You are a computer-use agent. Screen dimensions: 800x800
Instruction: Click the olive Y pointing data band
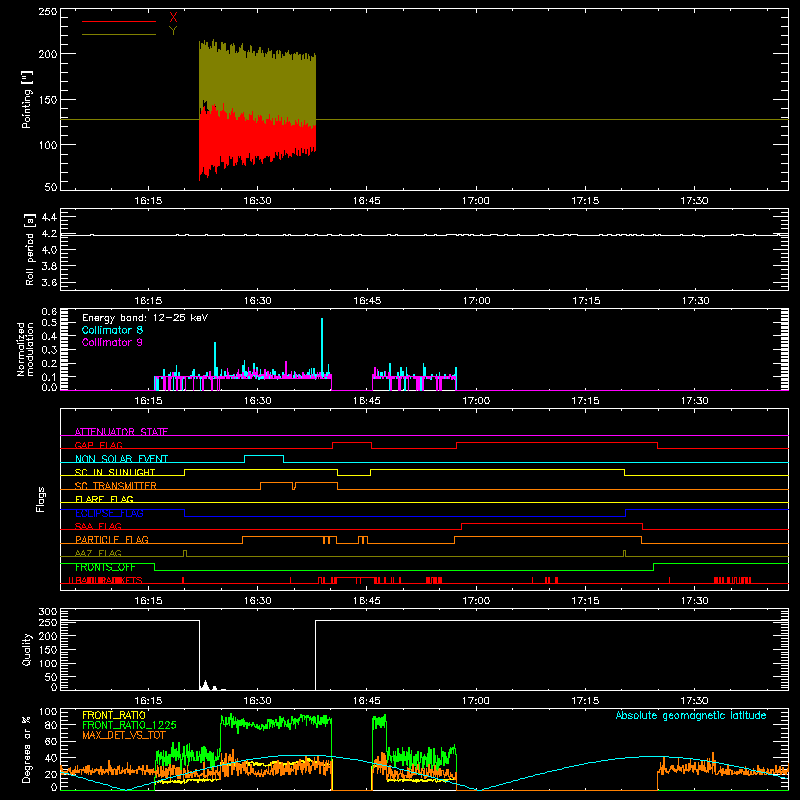coord(257,82)
